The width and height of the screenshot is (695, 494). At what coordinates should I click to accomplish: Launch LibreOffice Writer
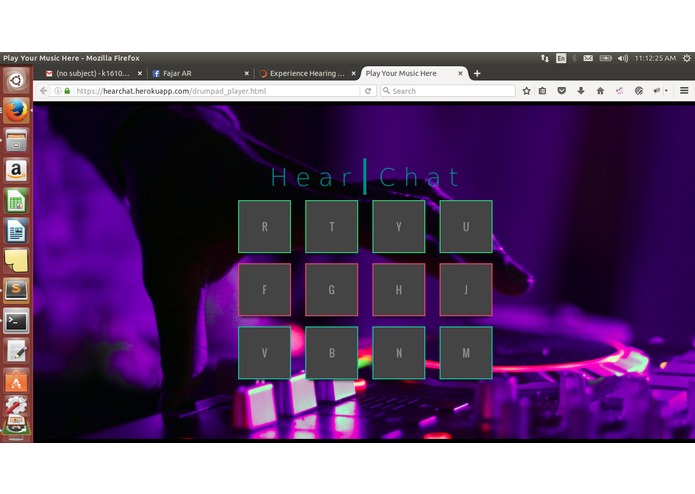(16, 231)
